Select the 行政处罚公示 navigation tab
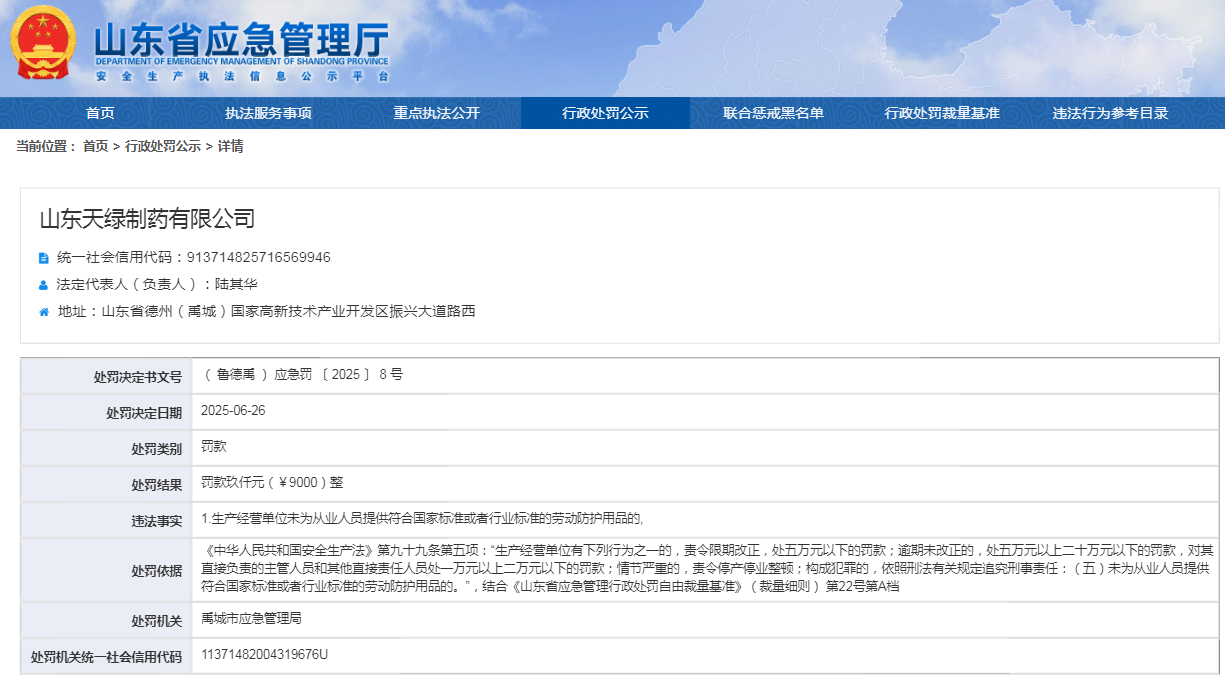 click(x=605, y=113)
